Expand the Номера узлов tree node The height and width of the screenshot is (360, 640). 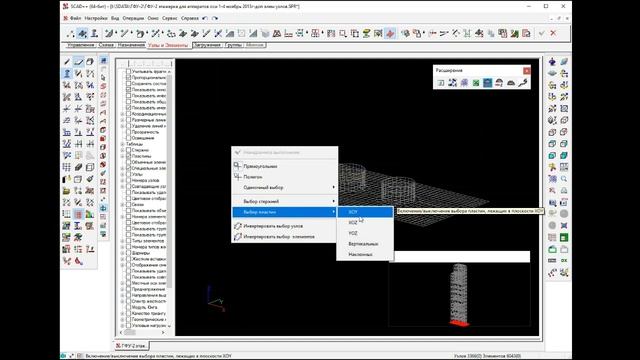[x=122, y=180]
